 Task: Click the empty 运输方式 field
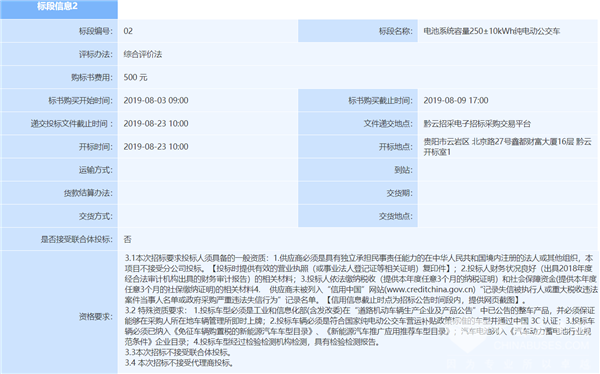[208, 170]
